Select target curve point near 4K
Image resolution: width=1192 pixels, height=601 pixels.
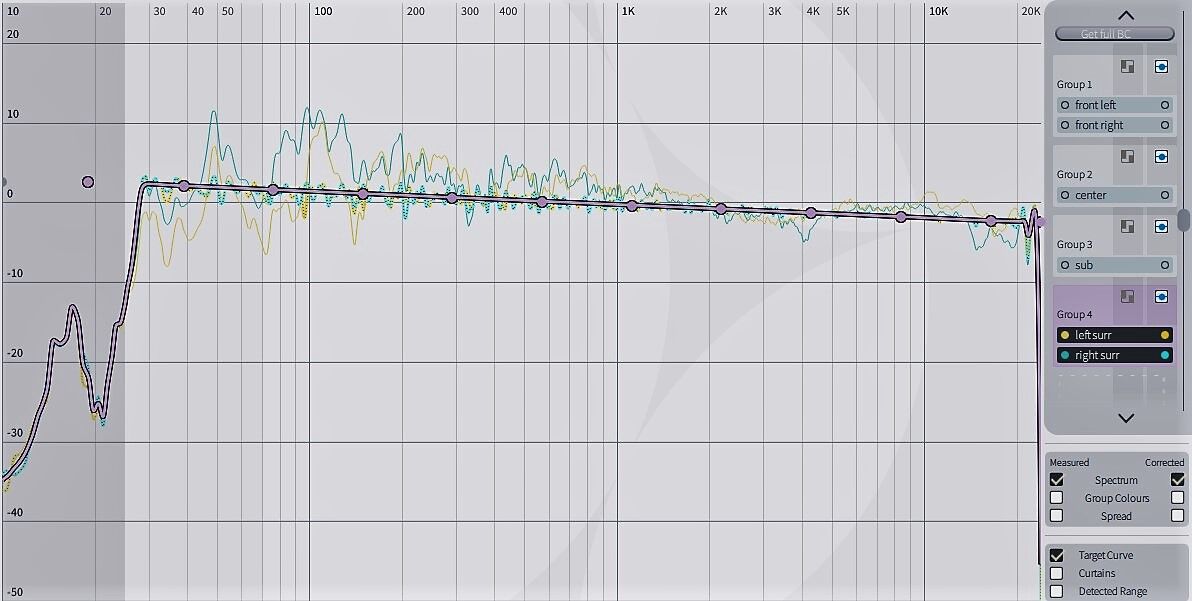tap(811, 213)
